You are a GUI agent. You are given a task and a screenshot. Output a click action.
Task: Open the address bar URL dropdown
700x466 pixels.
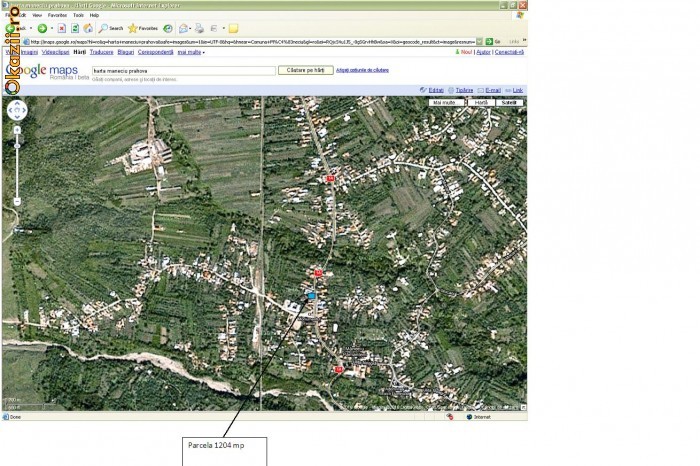[479, 42]
